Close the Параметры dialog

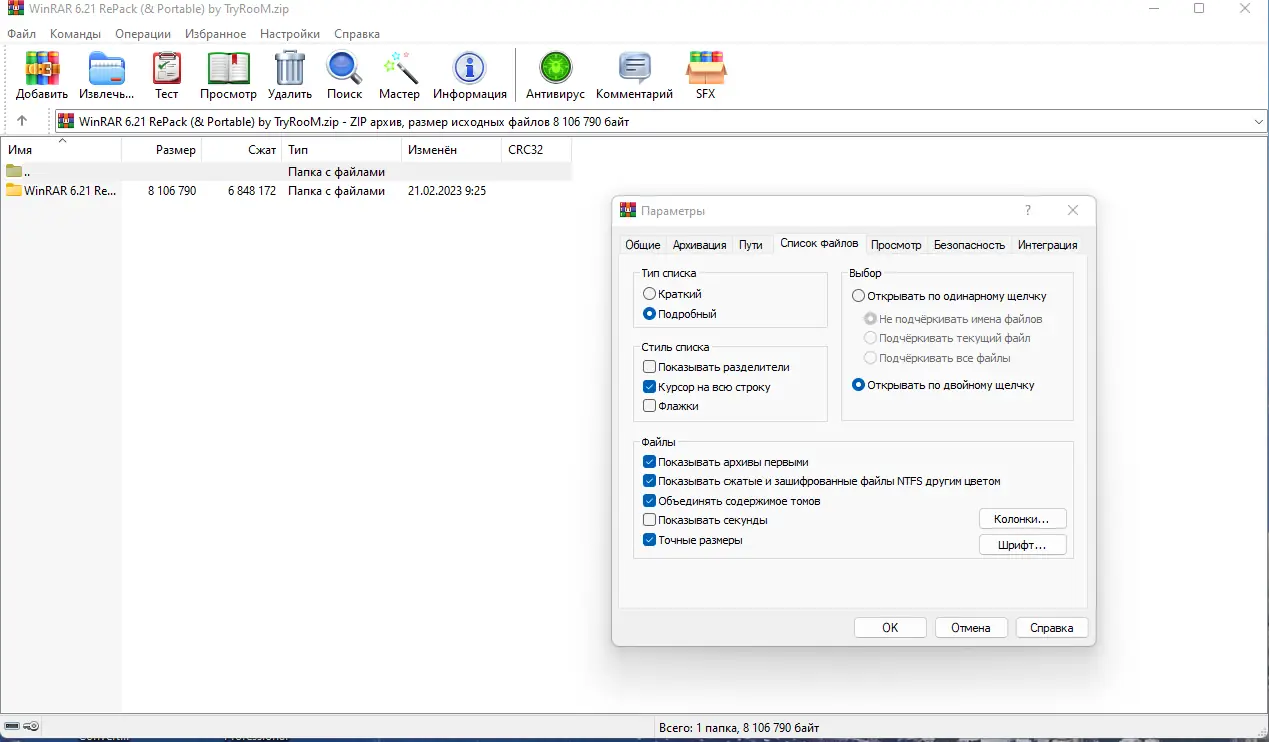pos(1073,210)
